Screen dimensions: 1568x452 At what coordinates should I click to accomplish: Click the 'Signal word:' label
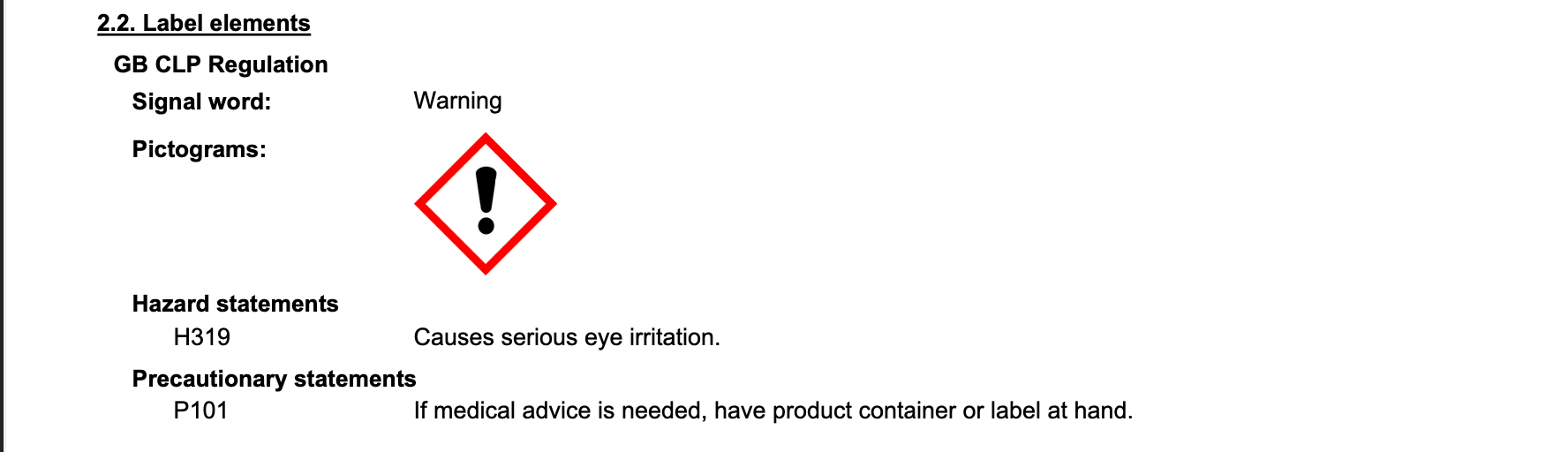pos(201,102)
